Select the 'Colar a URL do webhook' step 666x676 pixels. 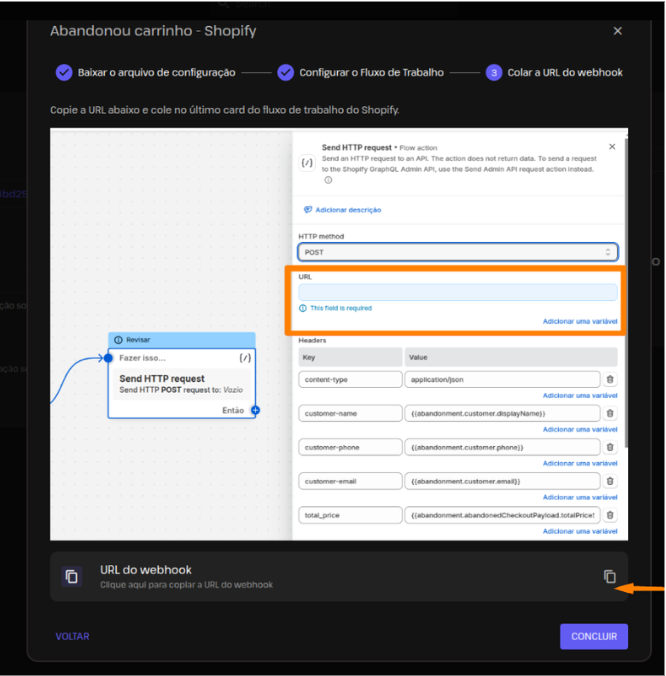pyautogui.click(x=554, y=72)
